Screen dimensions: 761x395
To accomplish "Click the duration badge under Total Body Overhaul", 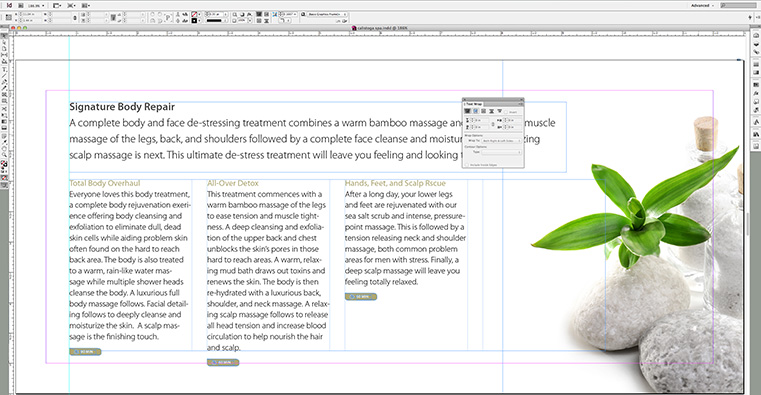I will (85, 351).
